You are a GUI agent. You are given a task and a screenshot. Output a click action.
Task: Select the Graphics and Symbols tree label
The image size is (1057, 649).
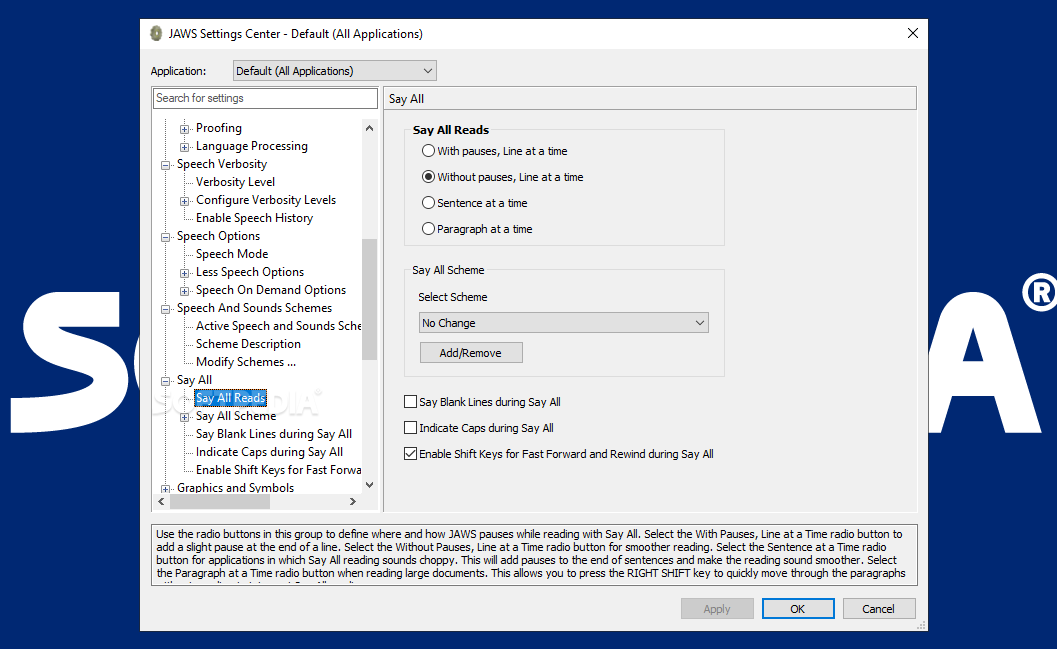pyautogui.click(x=235, y=487)
